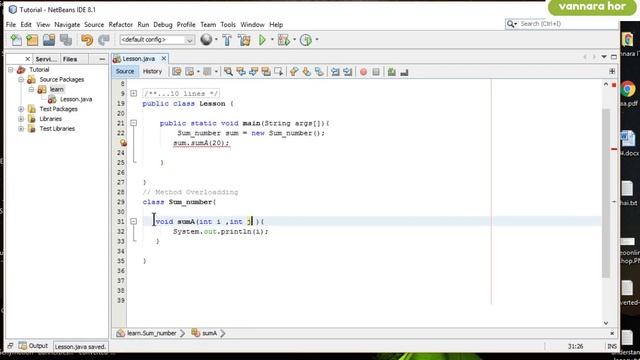Screen dimensions: 640x360
Task: Click Shift Line Right icon
Action: click(348, 72)
